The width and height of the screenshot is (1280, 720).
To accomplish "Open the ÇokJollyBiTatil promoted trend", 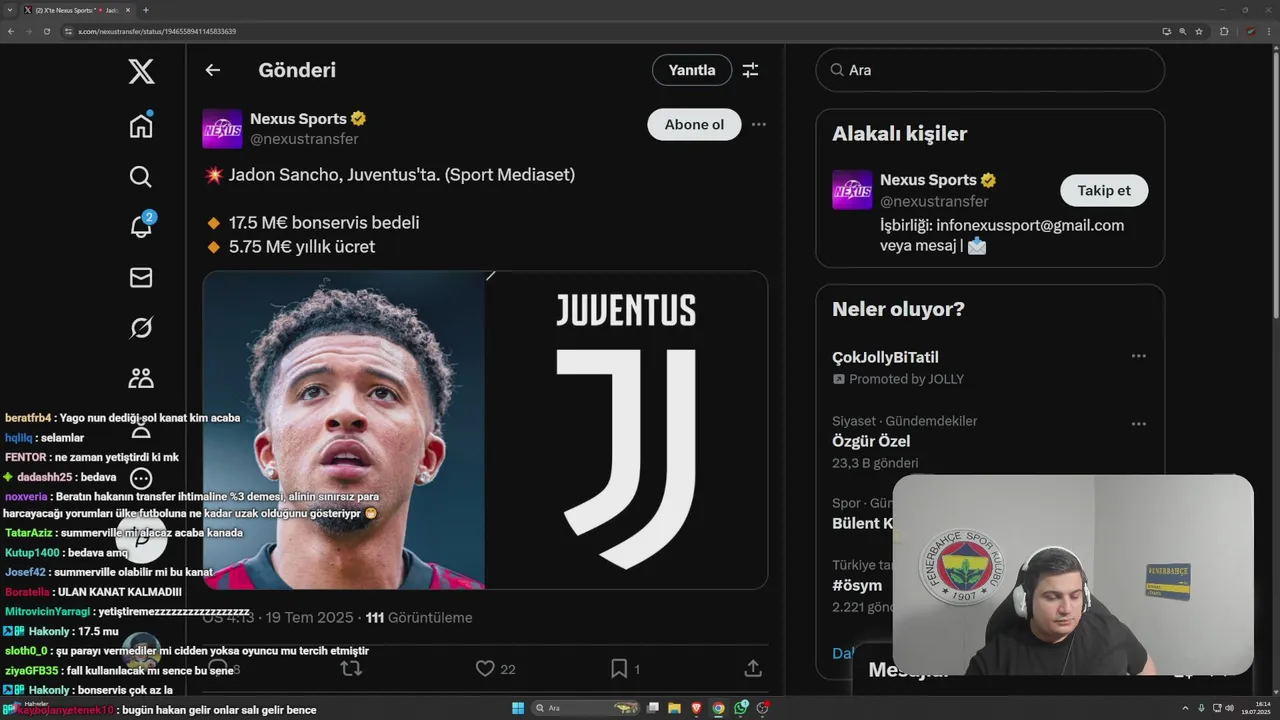I will point(885,357).
